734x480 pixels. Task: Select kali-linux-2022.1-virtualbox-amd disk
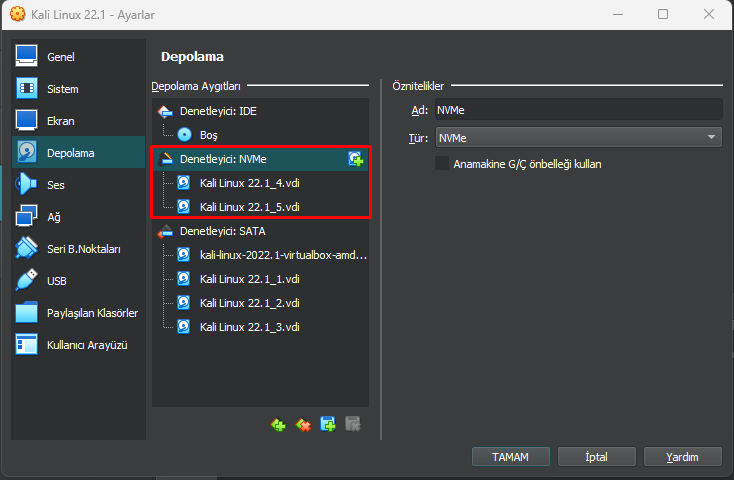pos(261,255)
